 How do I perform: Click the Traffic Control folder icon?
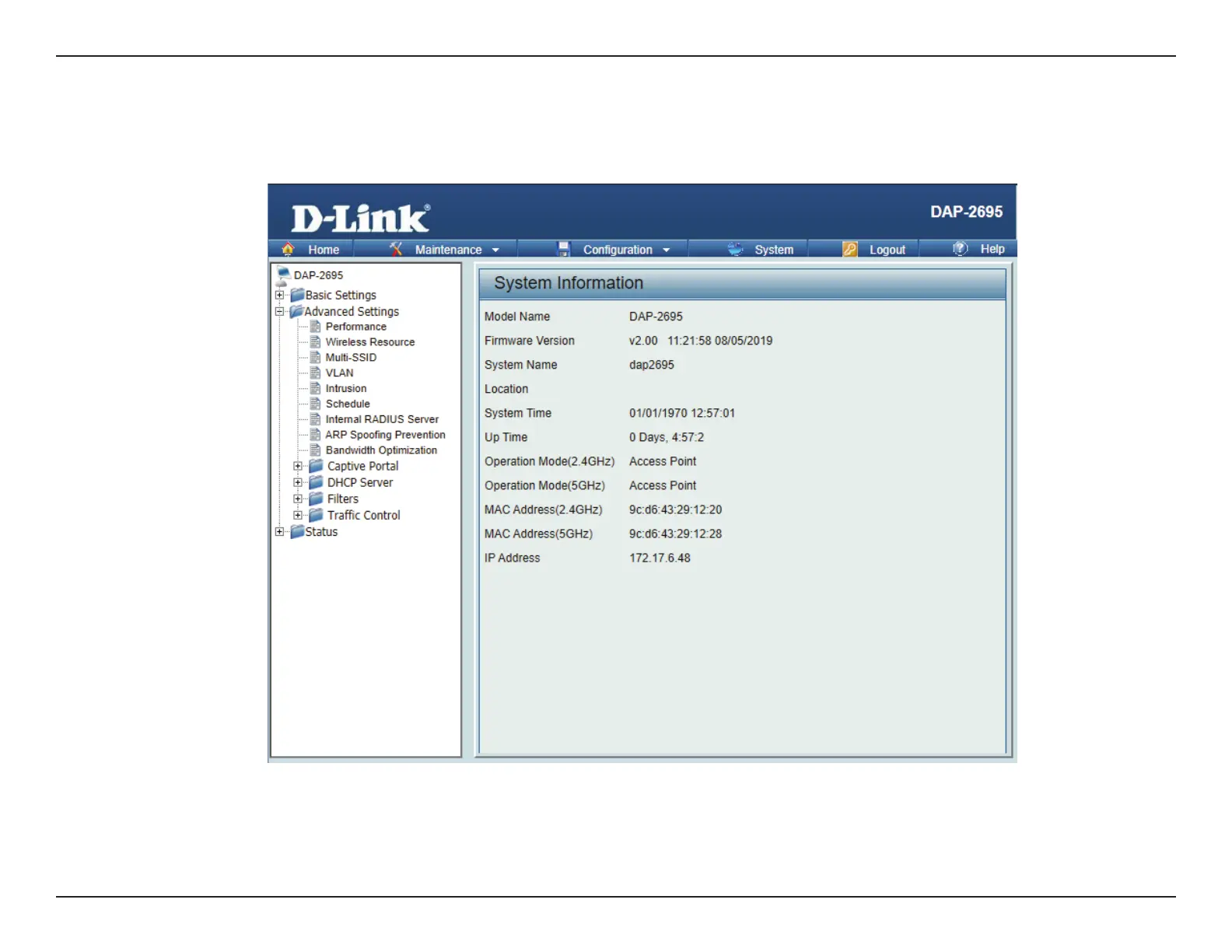316,515
